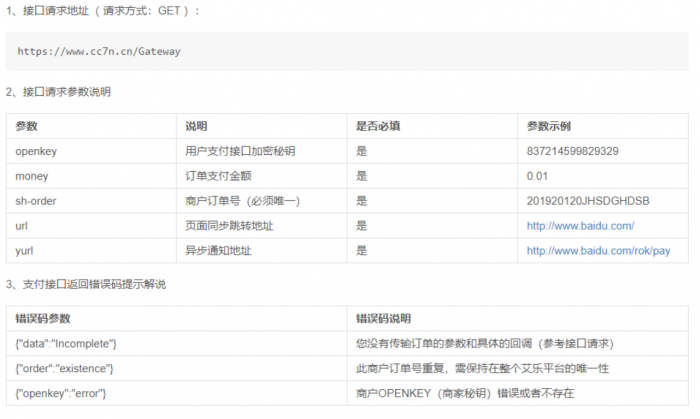
Task: Click the 错误码说明 column header
Action: (x=383, y=319)
